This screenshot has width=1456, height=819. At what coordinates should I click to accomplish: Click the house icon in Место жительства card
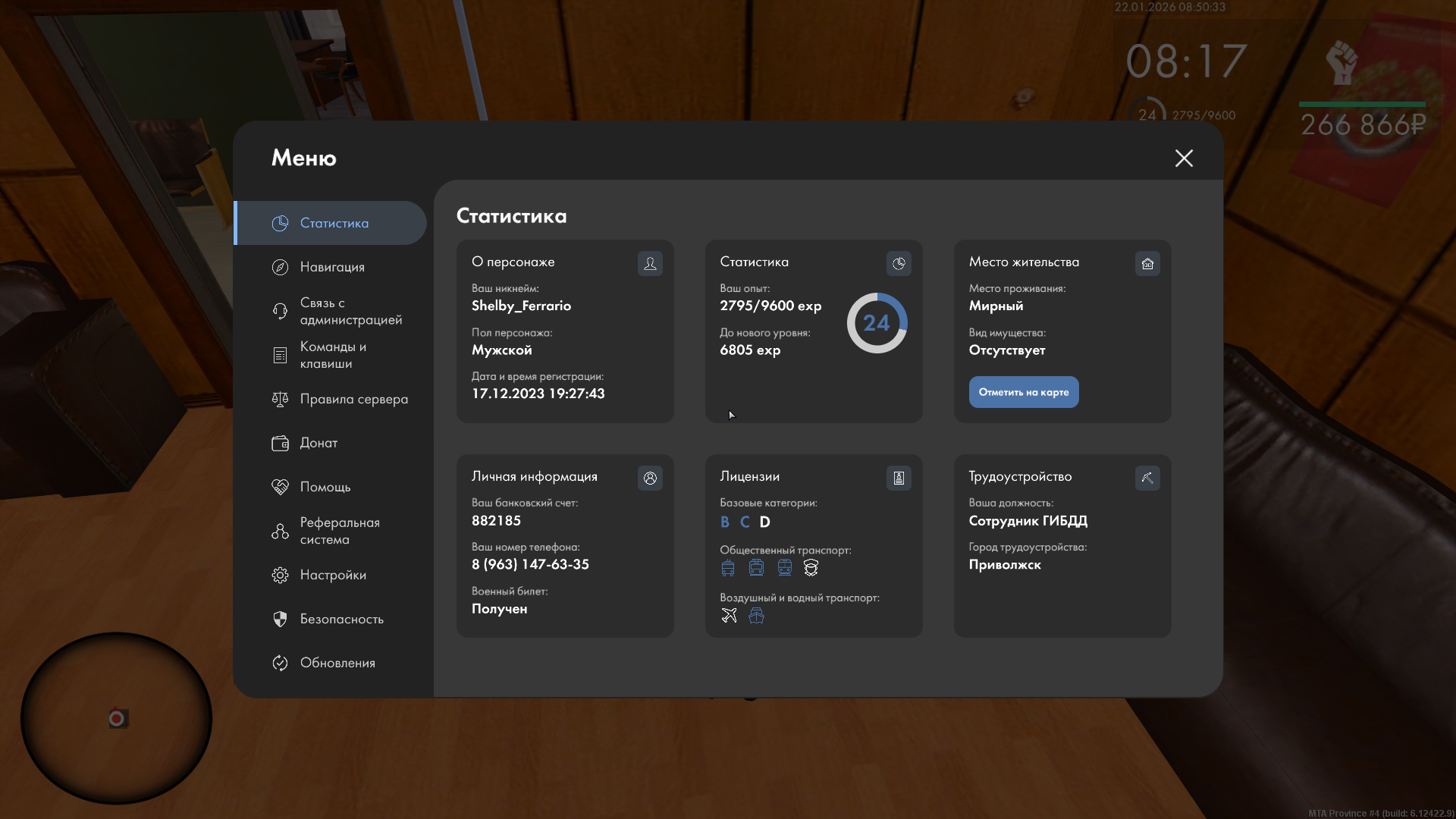[x=1147, y=263]
